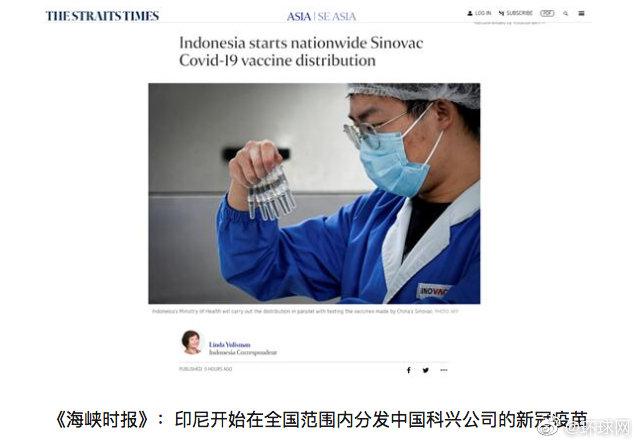Click the SUBSCRIBE link
638x444 pixels.
[519, 13]
